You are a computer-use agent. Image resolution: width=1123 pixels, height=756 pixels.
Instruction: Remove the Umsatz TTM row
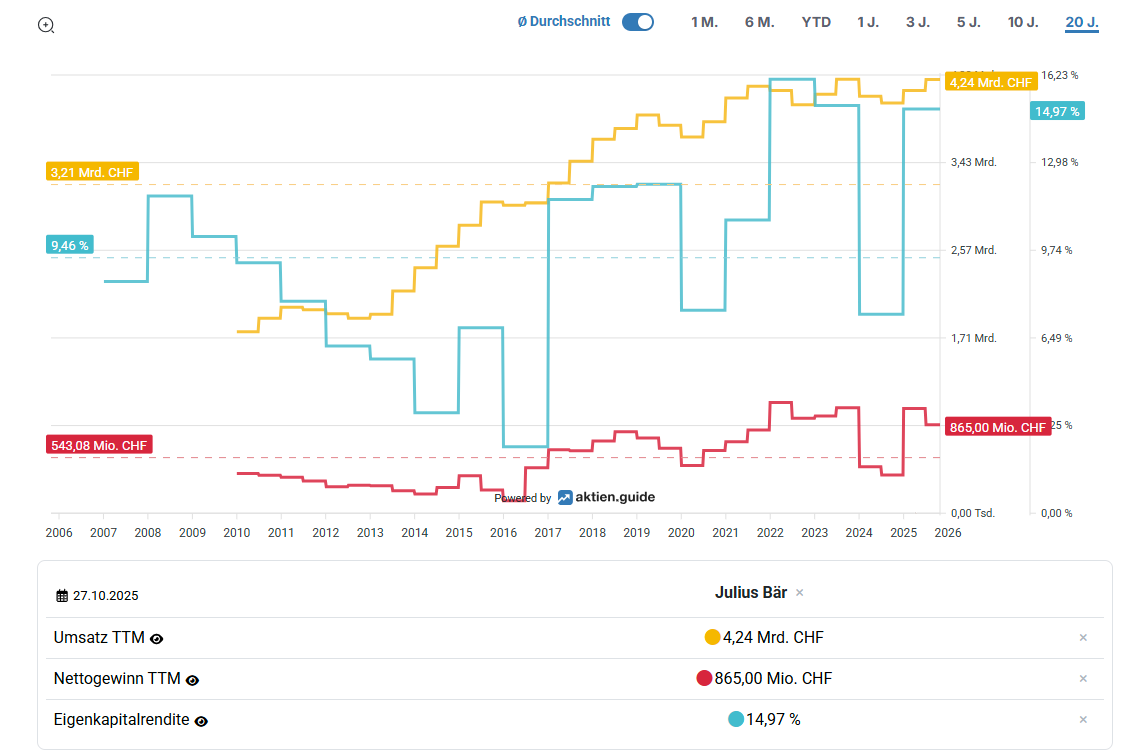click(x=1083, y=638)
